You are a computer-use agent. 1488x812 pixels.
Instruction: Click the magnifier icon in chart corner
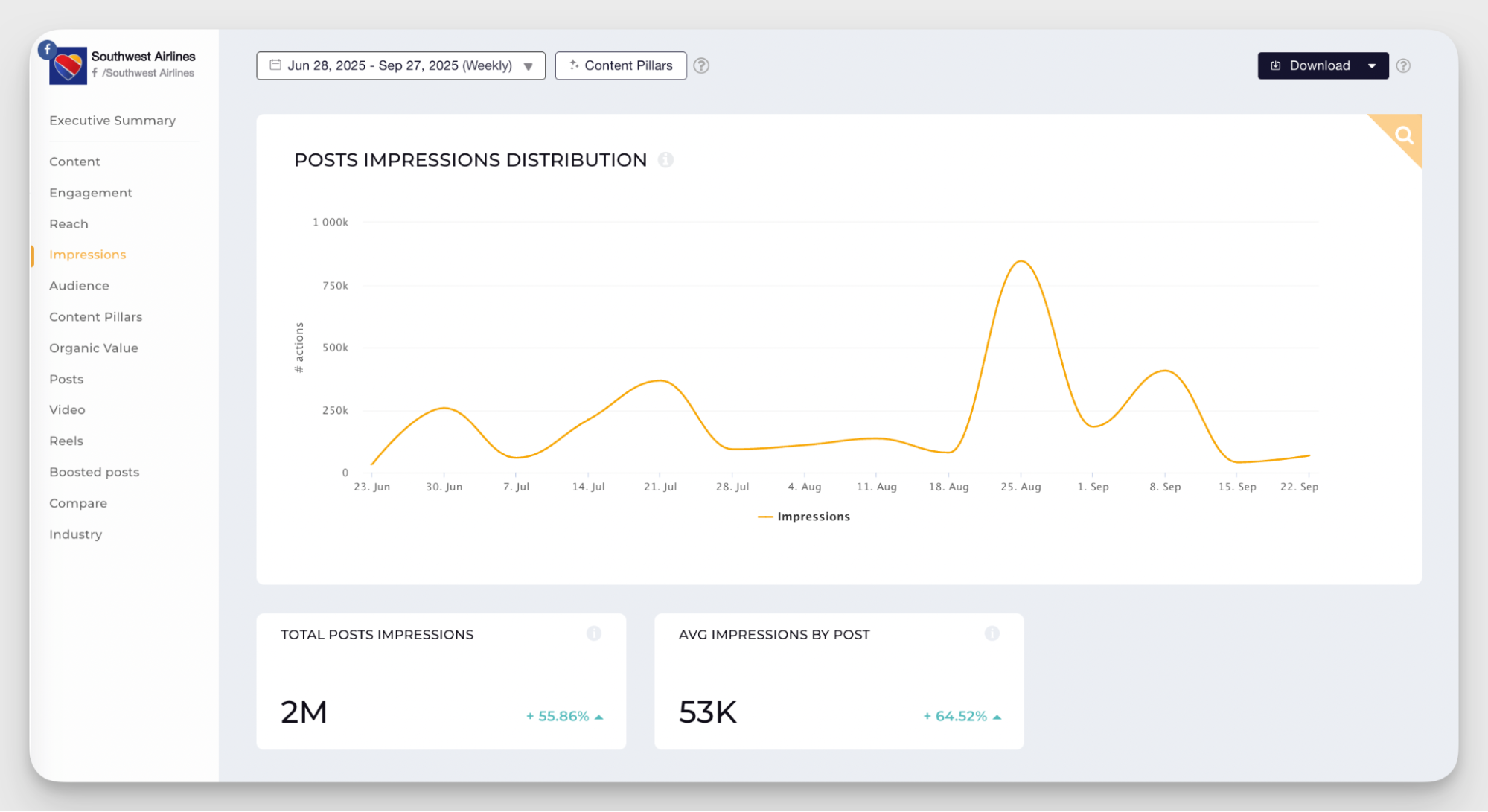point(1404,135)
